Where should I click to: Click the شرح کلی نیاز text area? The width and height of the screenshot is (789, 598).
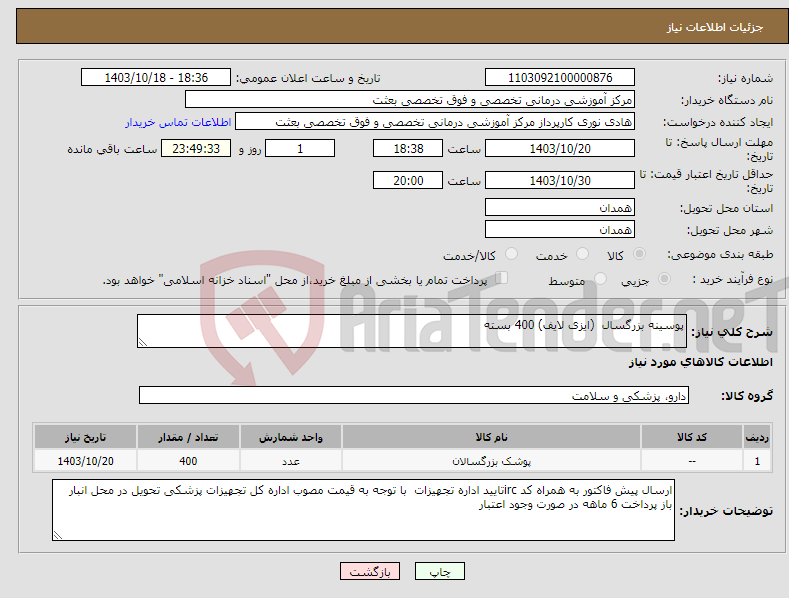tap(412, 331)
